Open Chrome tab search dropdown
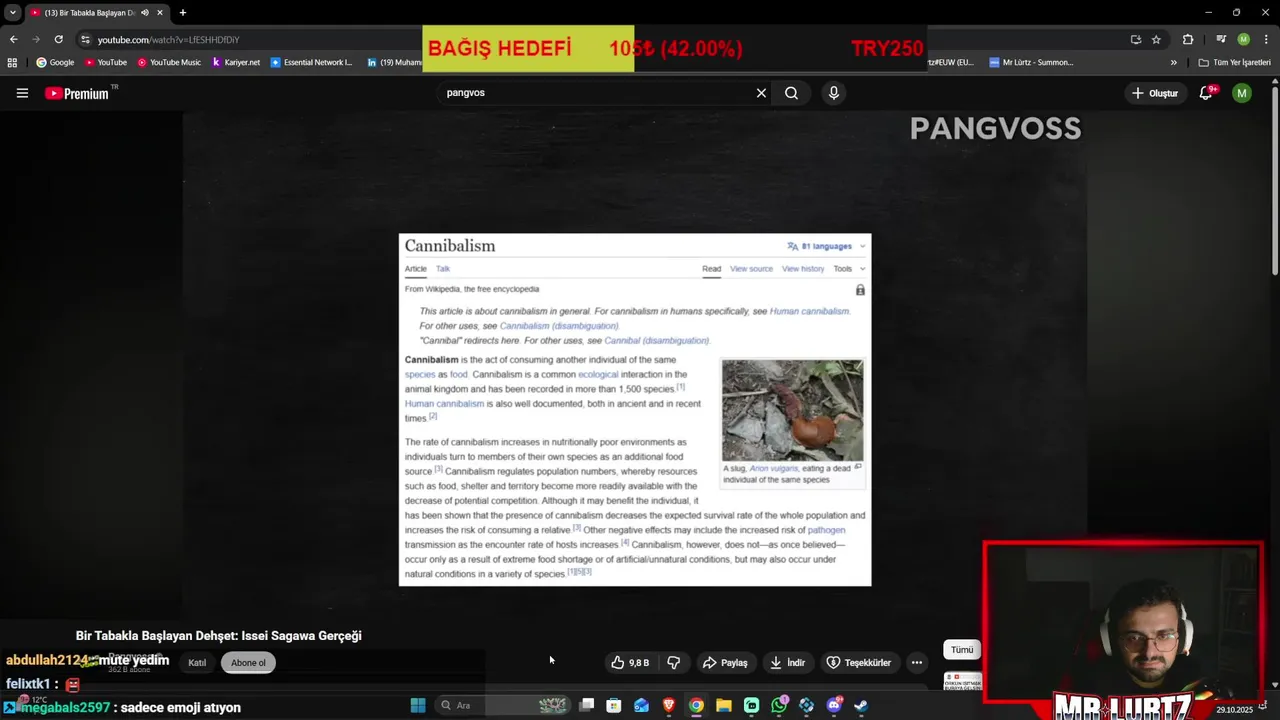This screenshot has width=1280, height=720. pos(12,12)
